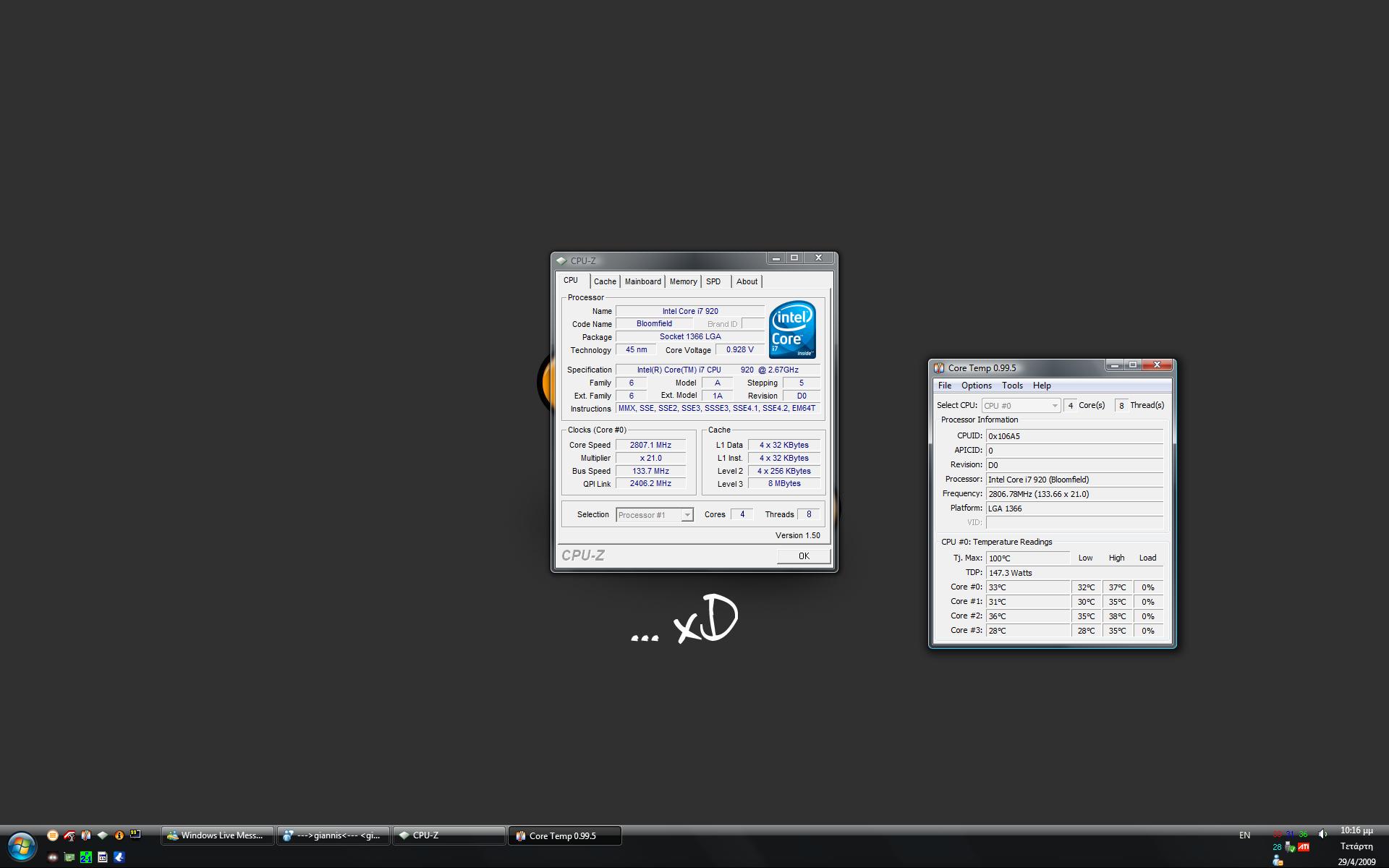Switch to the Cache tab
Viewport: 1389px width, 868px height.
(x=605, y=281)
